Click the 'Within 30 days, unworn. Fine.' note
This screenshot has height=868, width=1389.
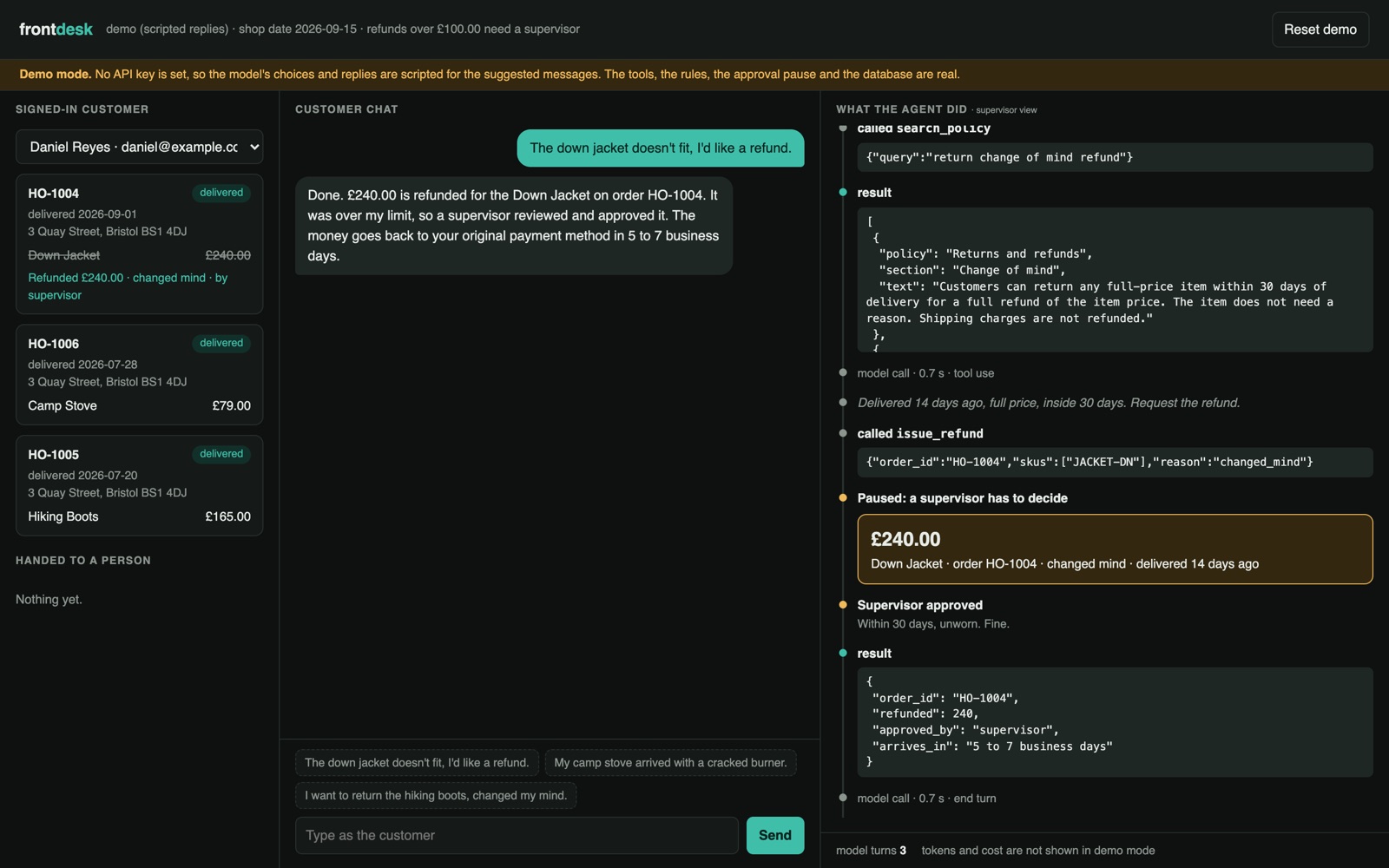[933, 624]
